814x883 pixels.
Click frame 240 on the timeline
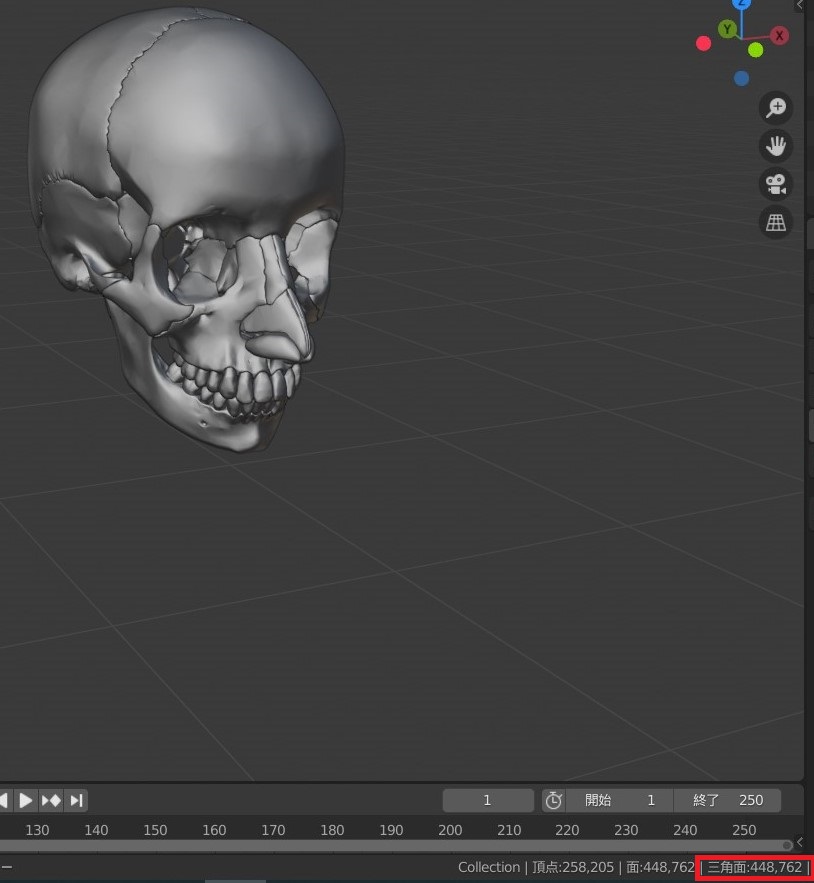[685, 830]
